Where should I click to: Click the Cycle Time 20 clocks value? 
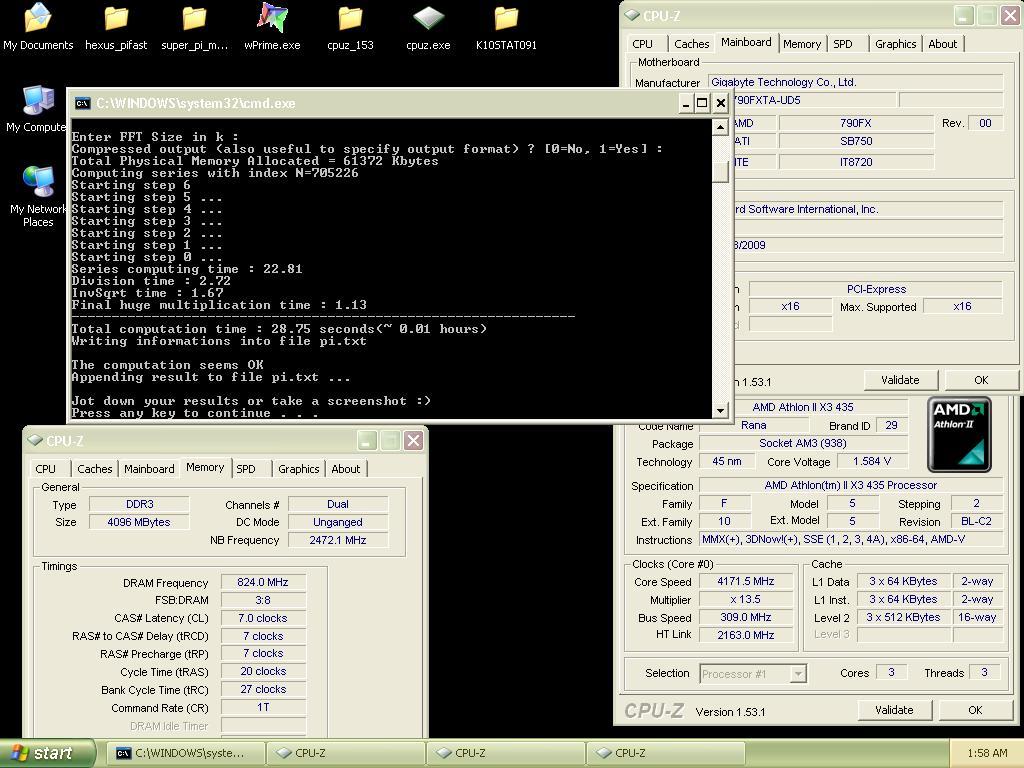263,671
